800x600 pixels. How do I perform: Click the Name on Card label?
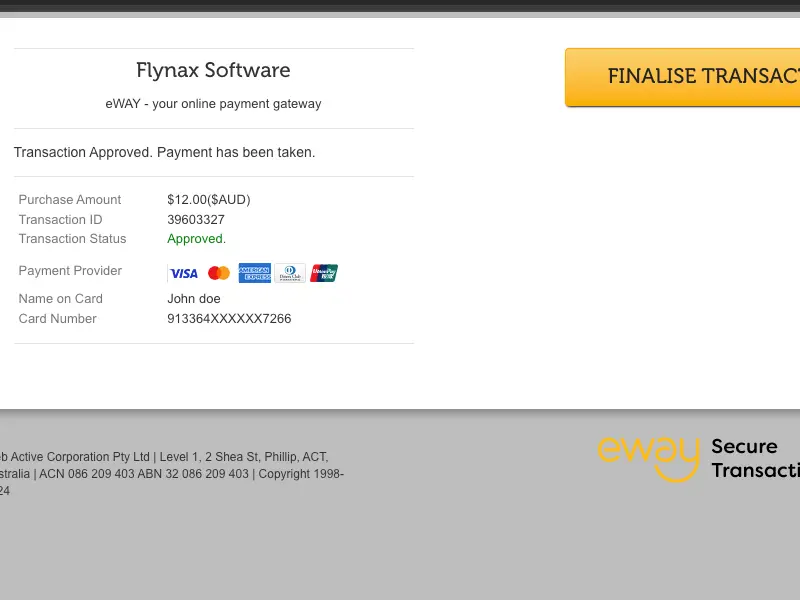[61, 298]
